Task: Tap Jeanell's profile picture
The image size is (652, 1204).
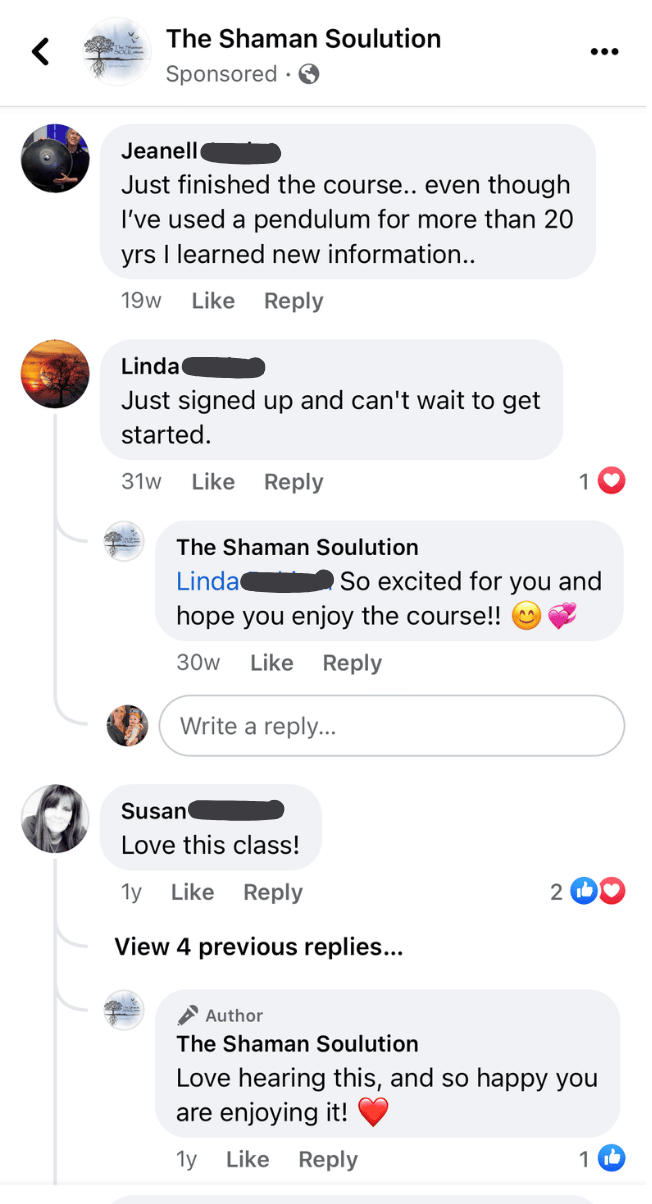Action: pyautogui.click(x=55, y=159)
